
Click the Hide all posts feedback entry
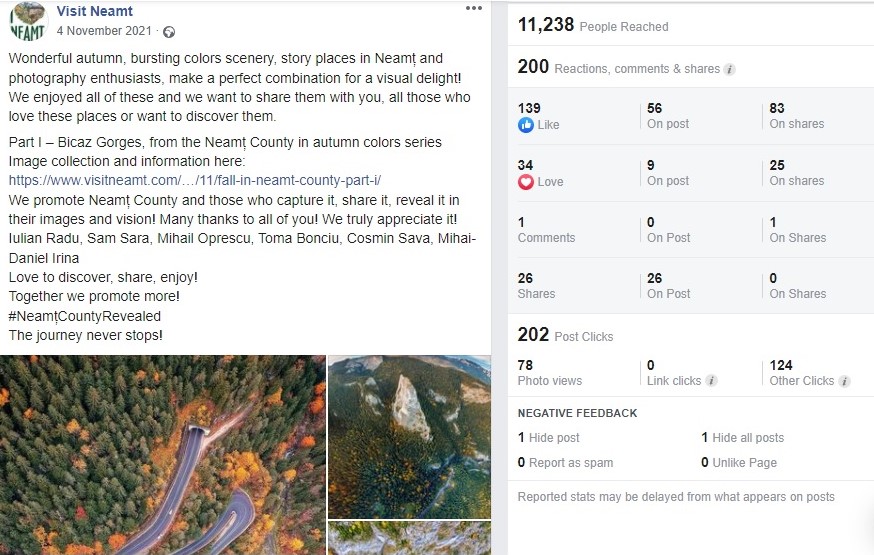pyautogui.click(x=742, y=438)
